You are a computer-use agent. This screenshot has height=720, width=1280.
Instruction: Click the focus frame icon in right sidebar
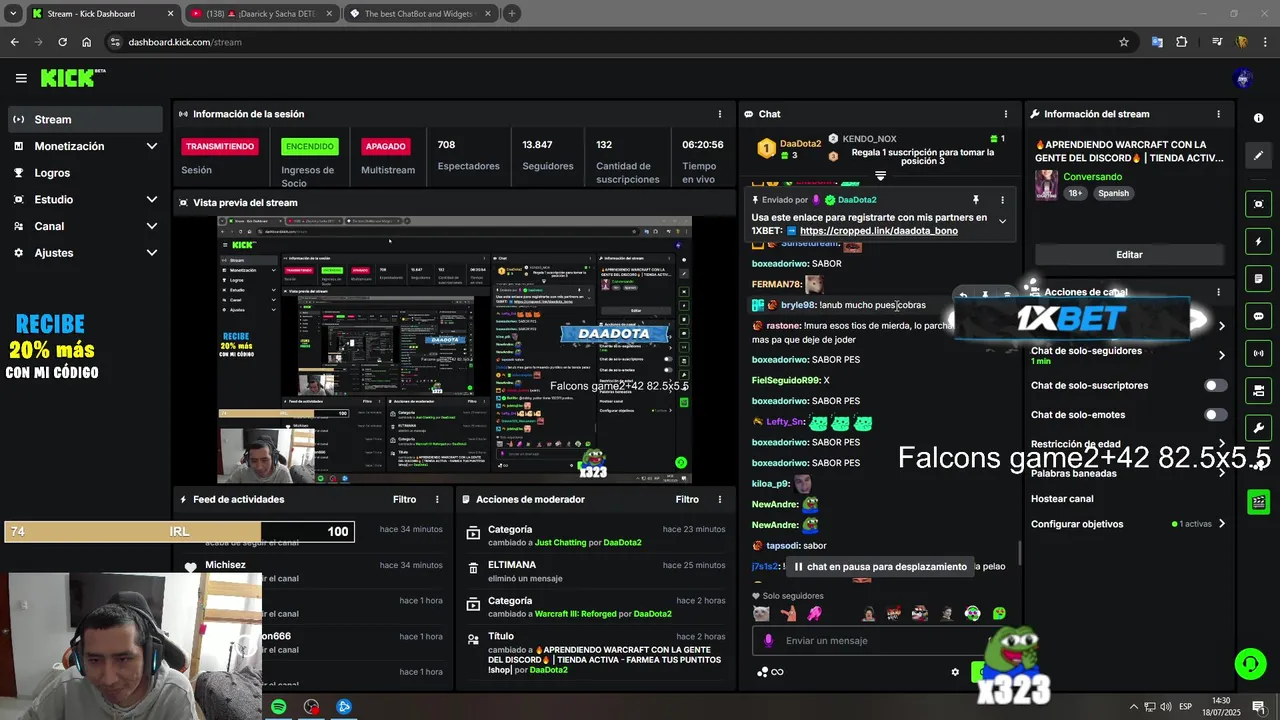1258,204
